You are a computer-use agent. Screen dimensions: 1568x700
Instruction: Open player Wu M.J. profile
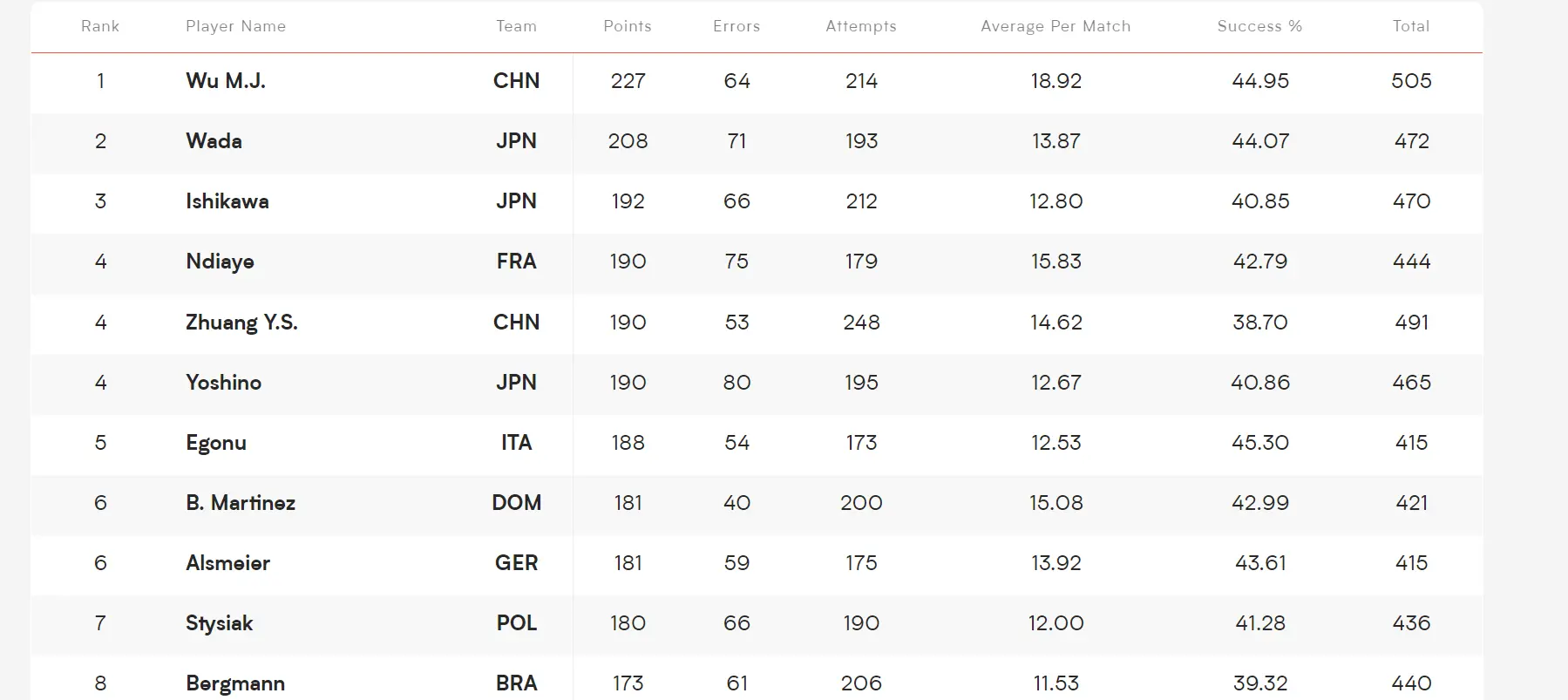(x=226, y=81)
